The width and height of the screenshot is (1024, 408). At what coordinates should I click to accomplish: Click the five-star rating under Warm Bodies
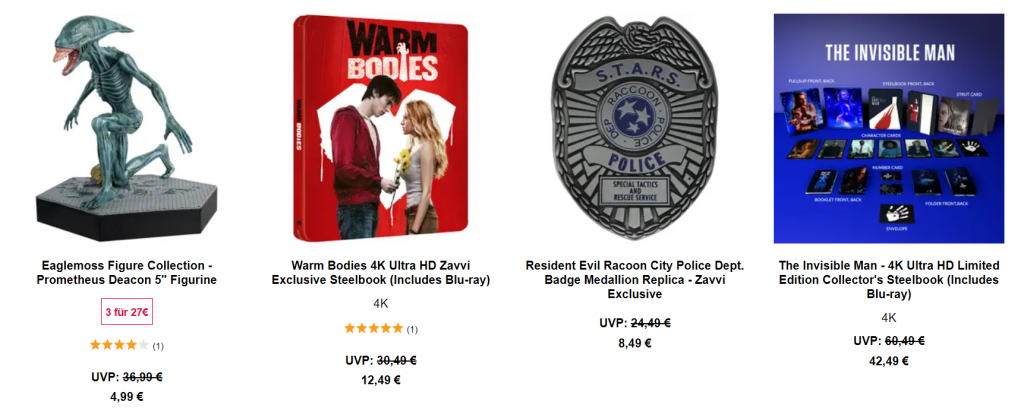[x=374, y=328]
